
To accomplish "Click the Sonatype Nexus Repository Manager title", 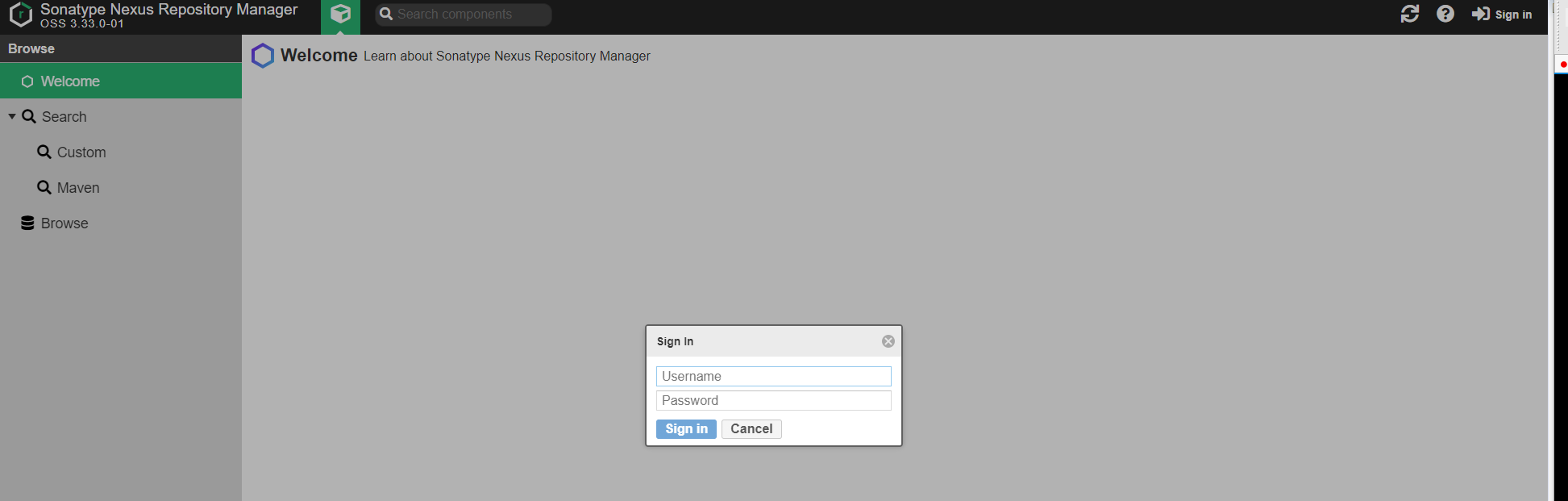I will 169,9.
